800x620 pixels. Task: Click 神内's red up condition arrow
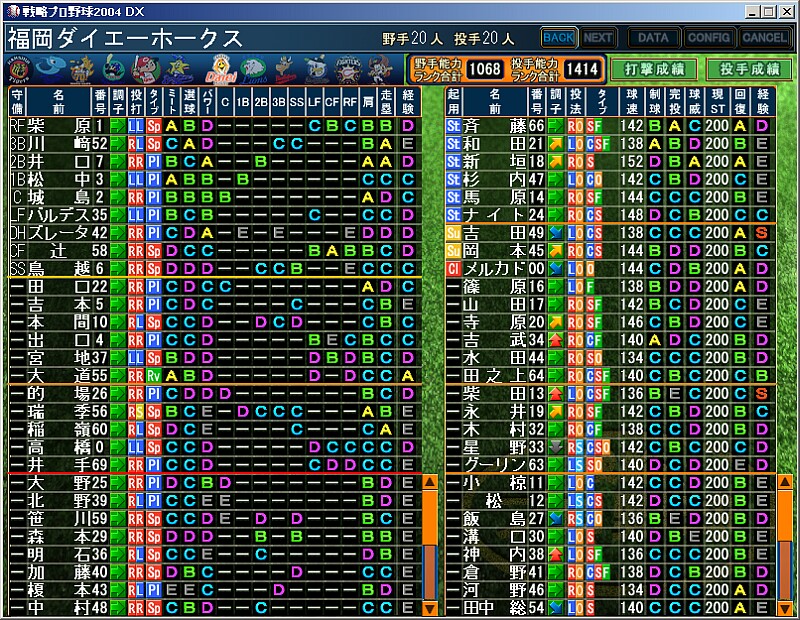(555, 554)
